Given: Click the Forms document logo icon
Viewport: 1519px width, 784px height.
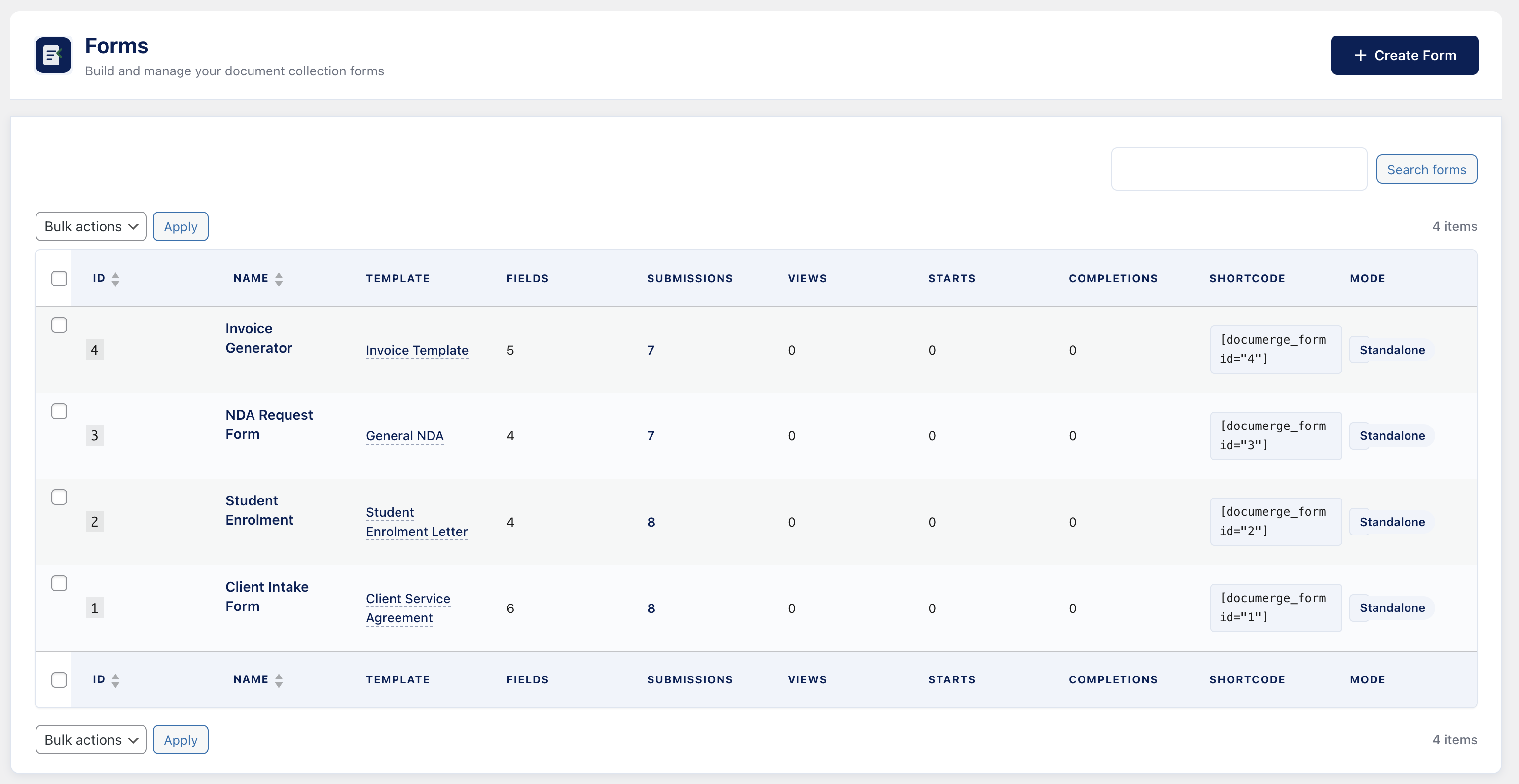Looking at the screenshot, I should click(x=53, y=55).
